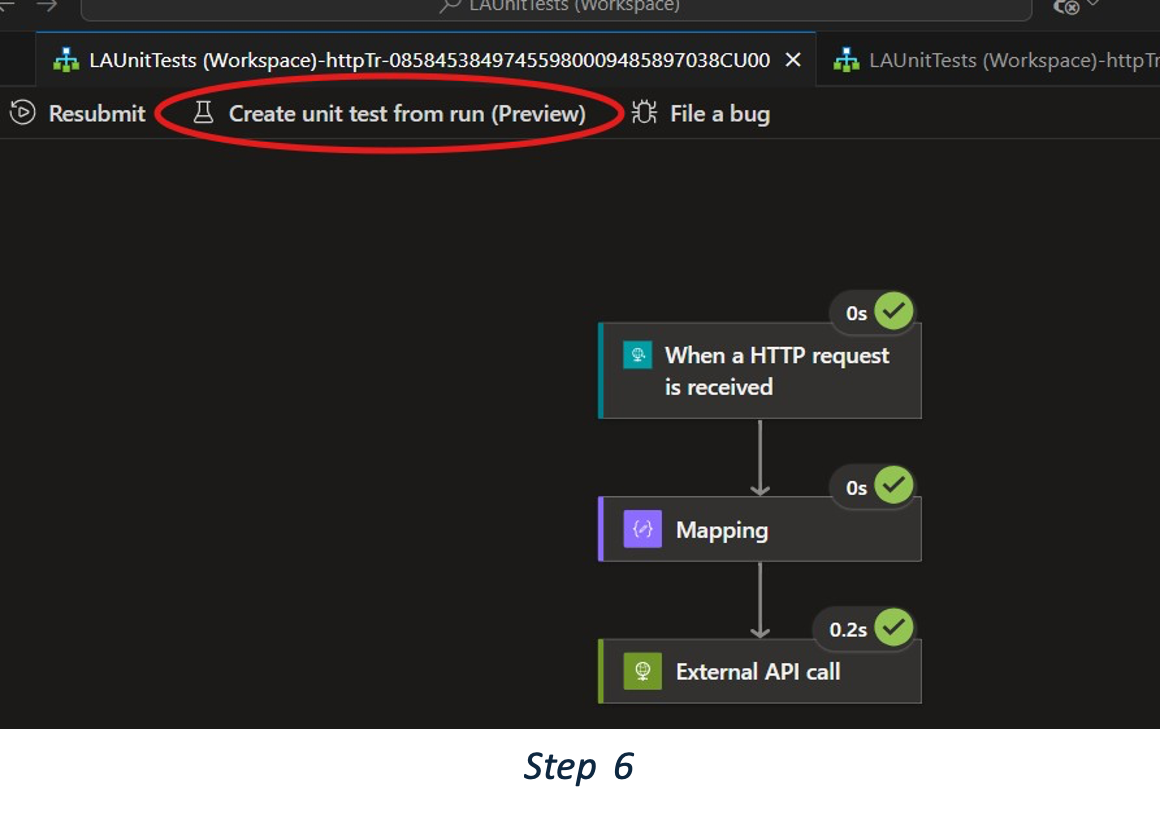Click the green checkmark on the HTTP trigger
The width and height of the screenshot is (1168, 815).
893,312
